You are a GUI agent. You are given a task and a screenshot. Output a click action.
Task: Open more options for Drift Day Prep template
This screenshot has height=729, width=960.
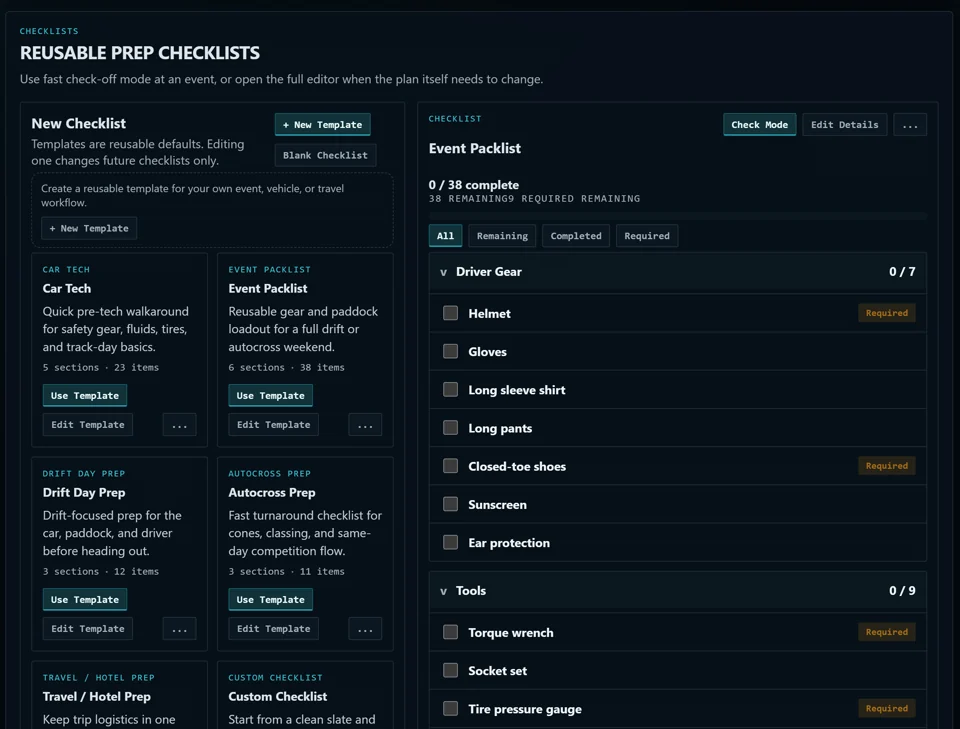click(x=179, y=629)
